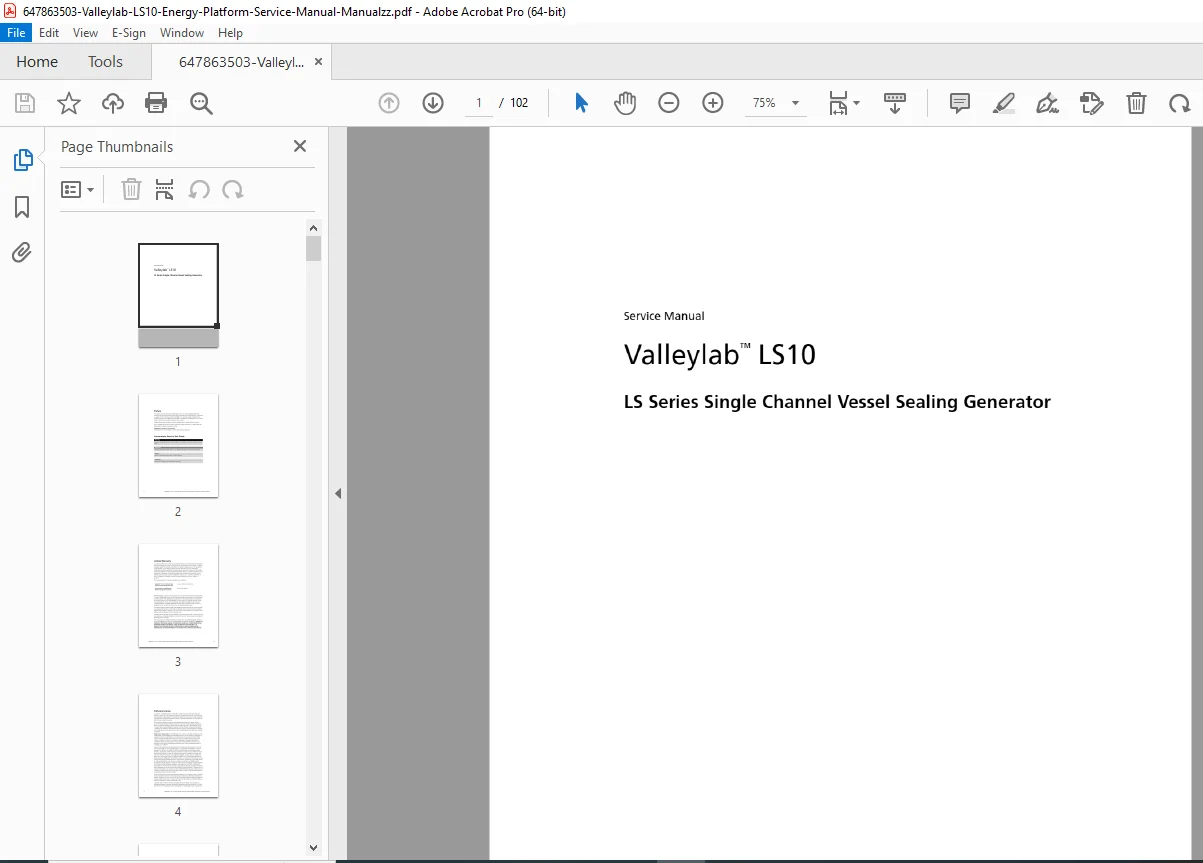Open the Window menu
1203x863 pixels.
coord(182,32)
